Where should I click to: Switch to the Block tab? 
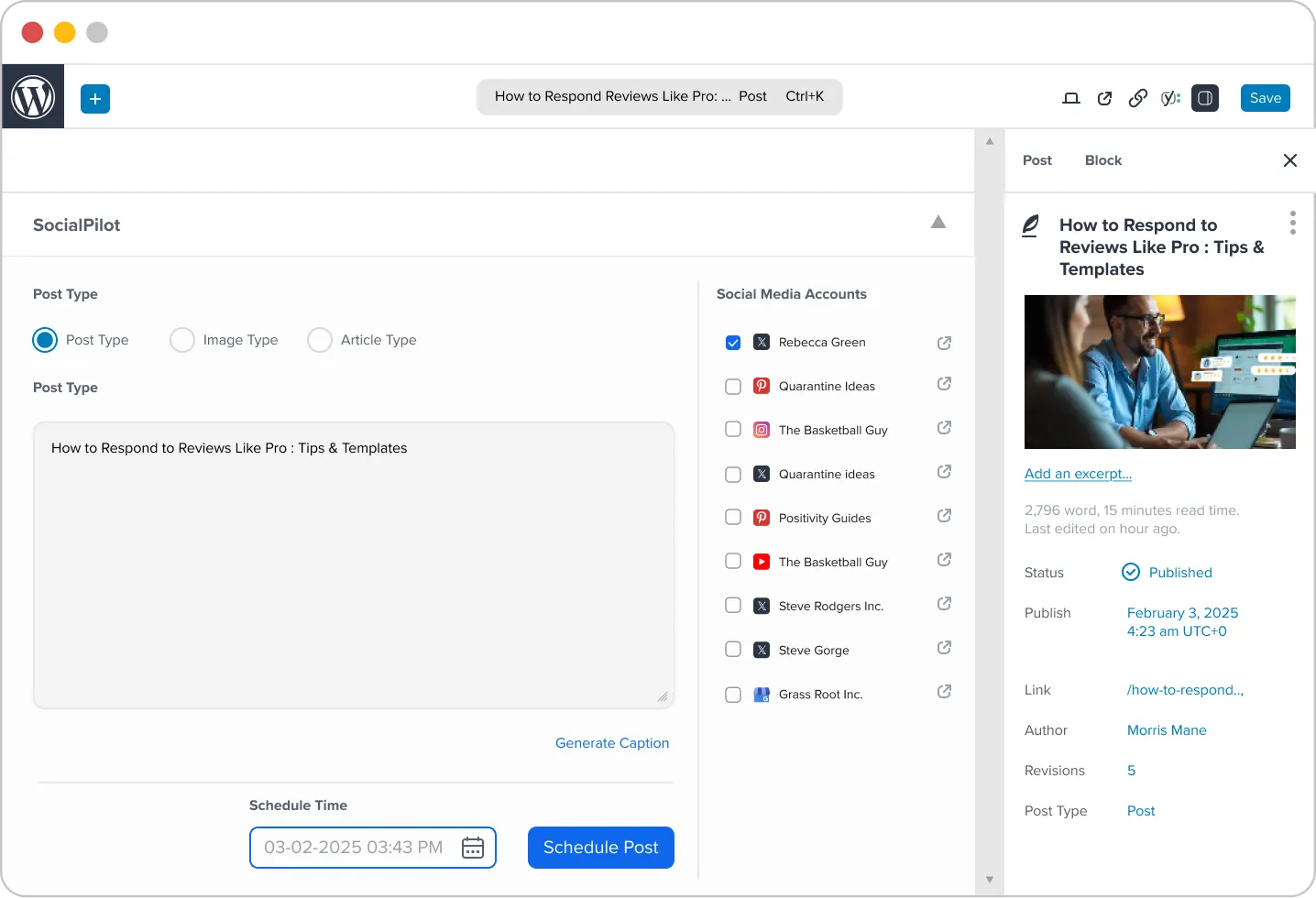pyautogui.click(x=1102, y=160)
